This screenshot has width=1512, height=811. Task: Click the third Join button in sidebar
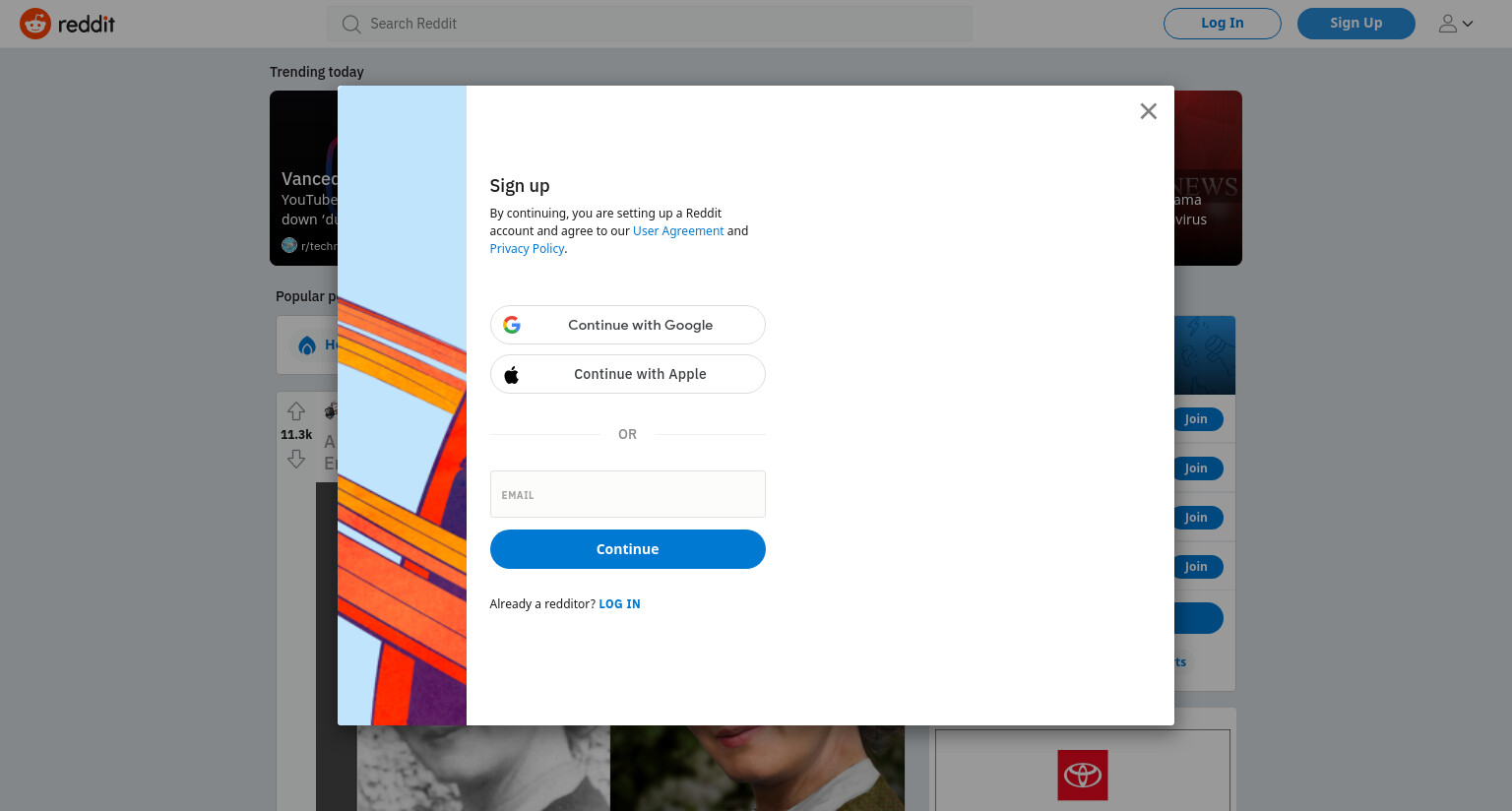(1196, 518)
